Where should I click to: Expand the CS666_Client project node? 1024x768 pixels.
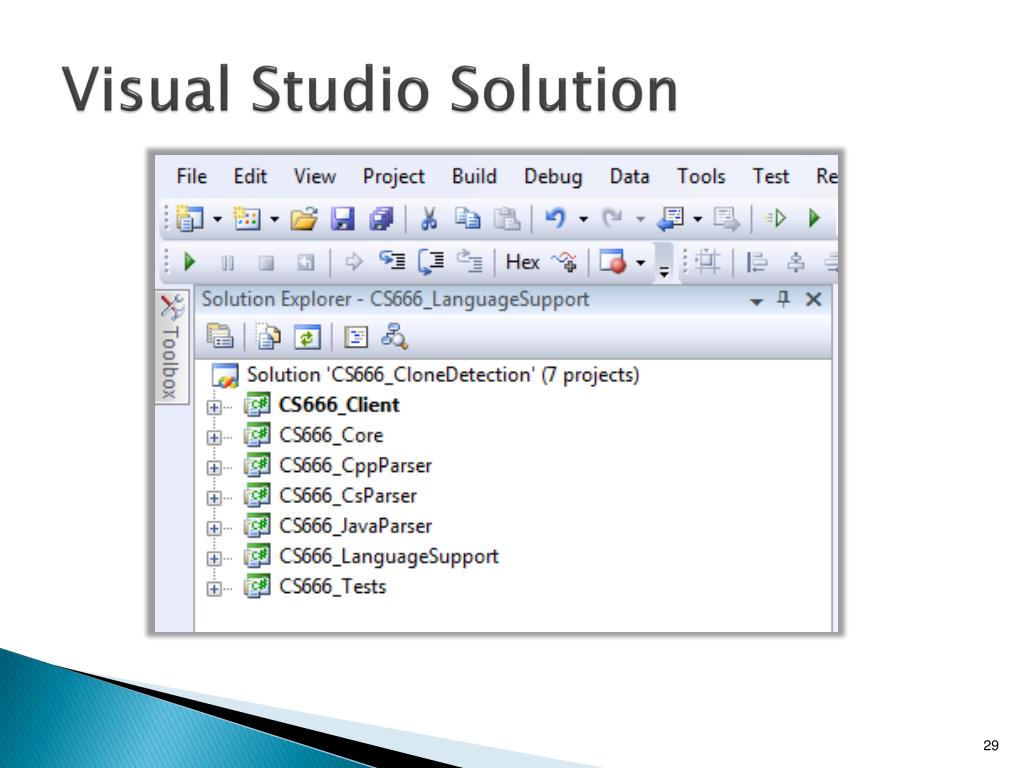pyautogui.click(x=214, y=407)
